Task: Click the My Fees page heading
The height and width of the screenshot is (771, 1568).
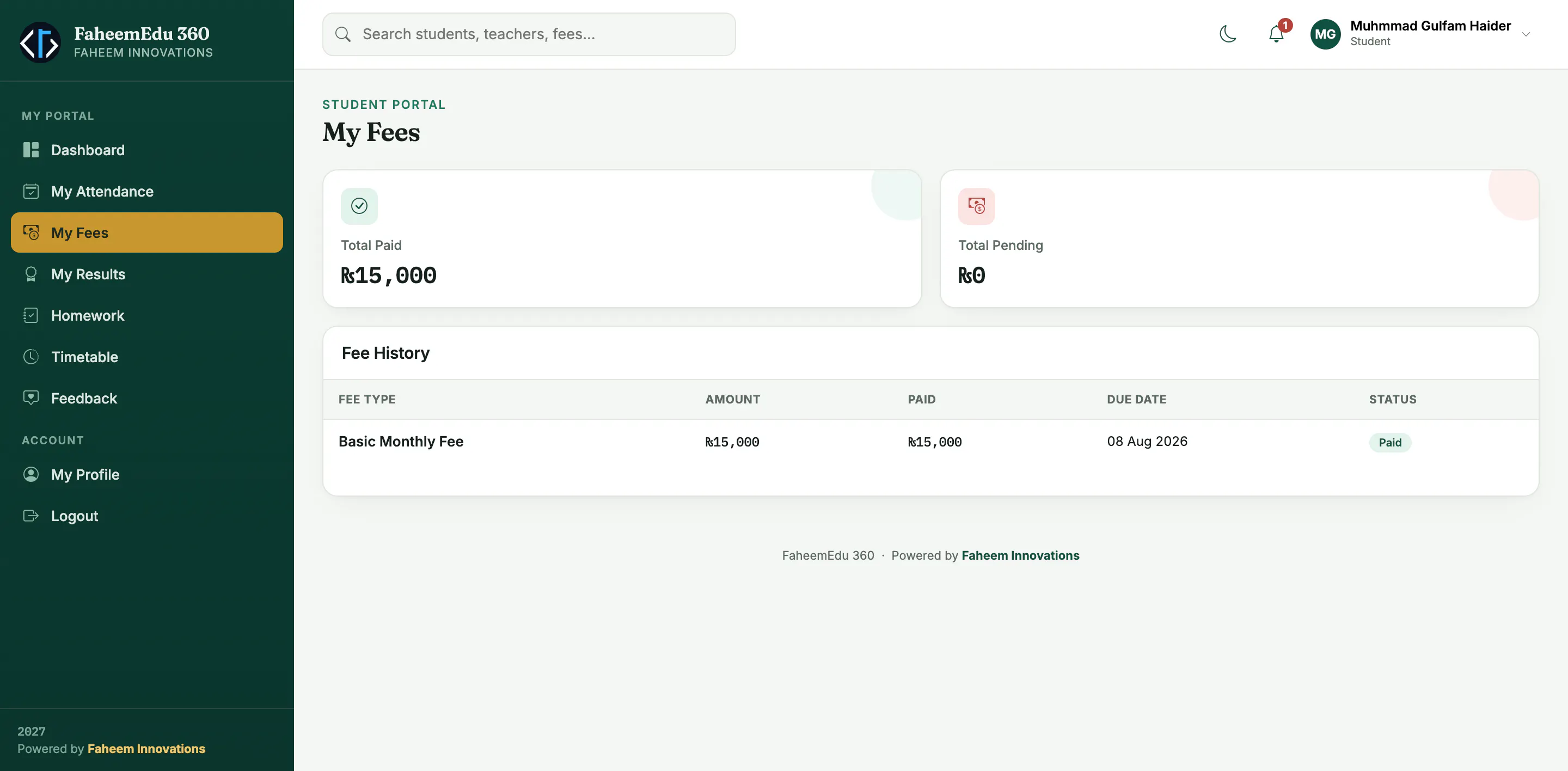Action: [371, 133]
